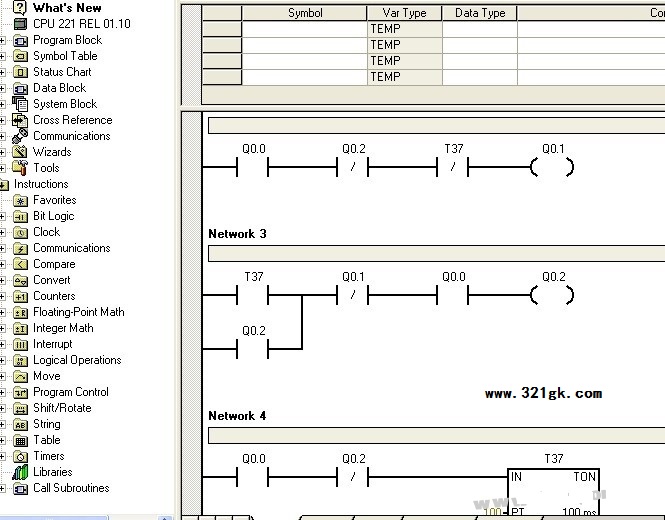Select the T37 TON timer box
Image resolution: width=665 pixels, height=520 pixels.
(x=553, y=490)
